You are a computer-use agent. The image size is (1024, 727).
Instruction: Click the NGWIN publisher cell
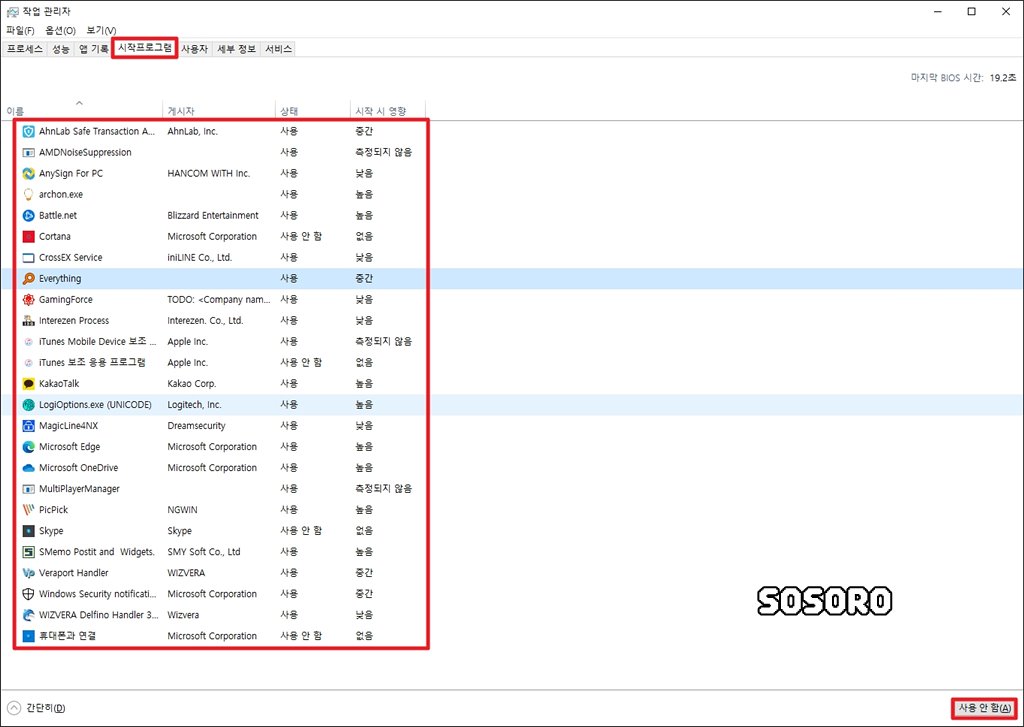click(x=182, y=509)
